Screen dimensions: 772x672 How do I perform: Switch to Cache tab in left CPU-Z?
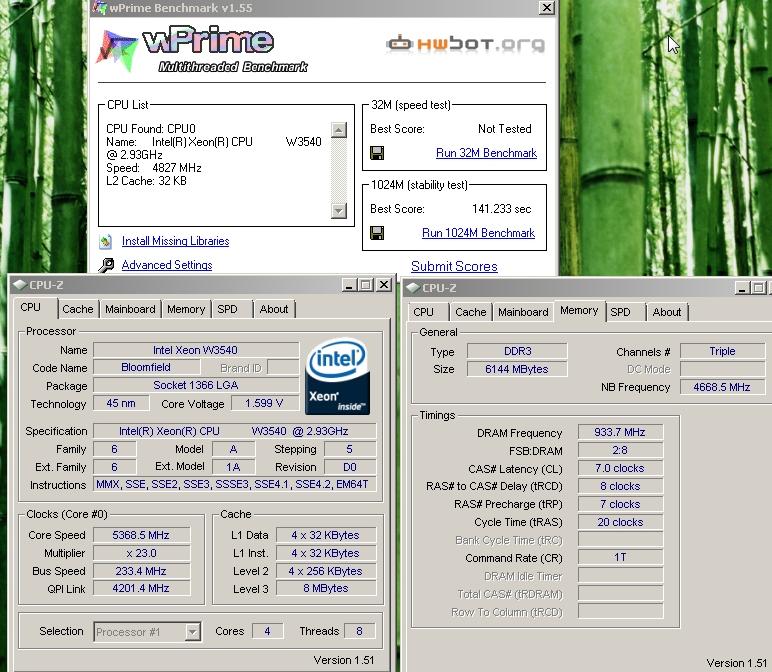click(78, 309)
